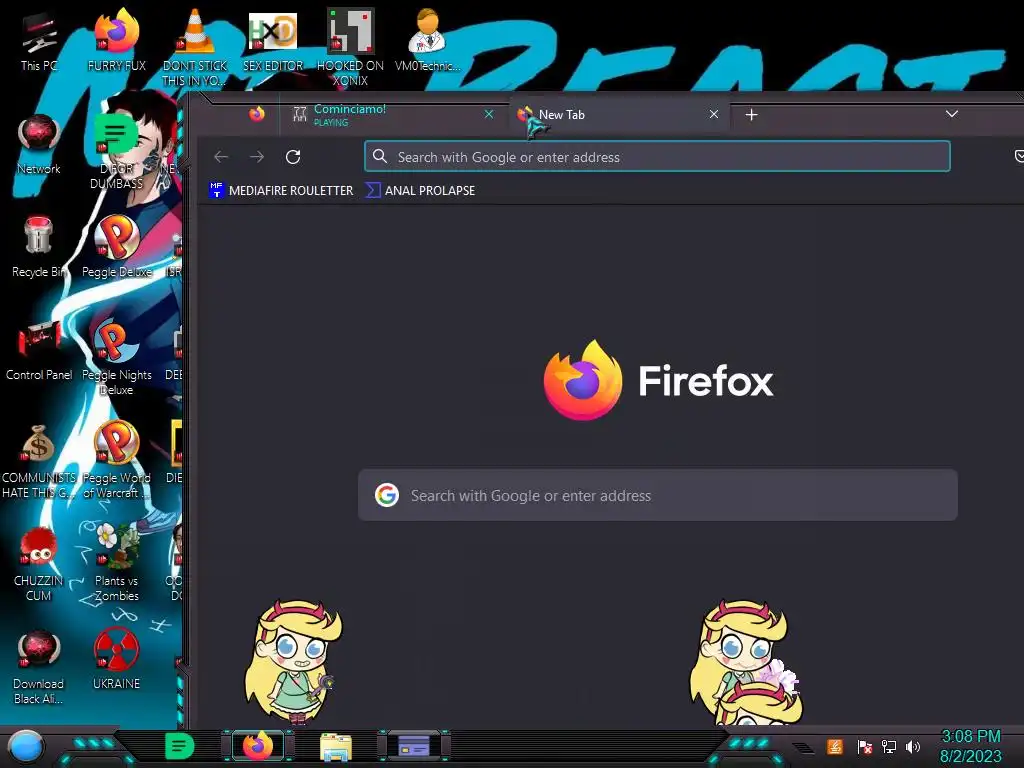Open the VLC cone desktop shortcut
The height and width of the screenshot is (768, 1024).
[195, 47]
